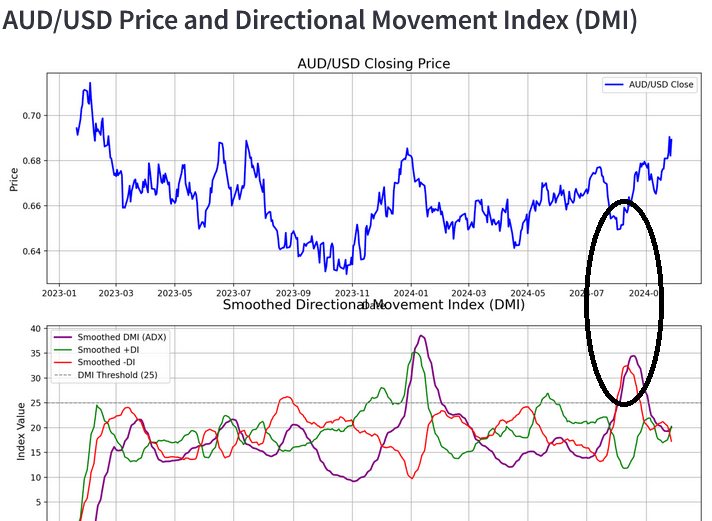Click the Smoothed -DI legend label
Image resolution: width=712 pixels, height=521 pixels.
pos(106,362)
